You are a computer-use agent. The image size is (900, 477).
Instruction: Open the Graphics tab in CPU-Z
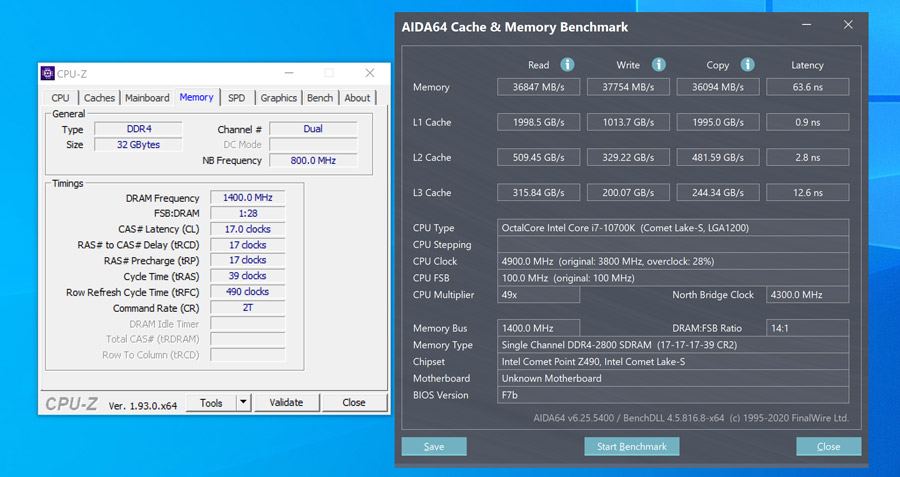pos(278,98)
